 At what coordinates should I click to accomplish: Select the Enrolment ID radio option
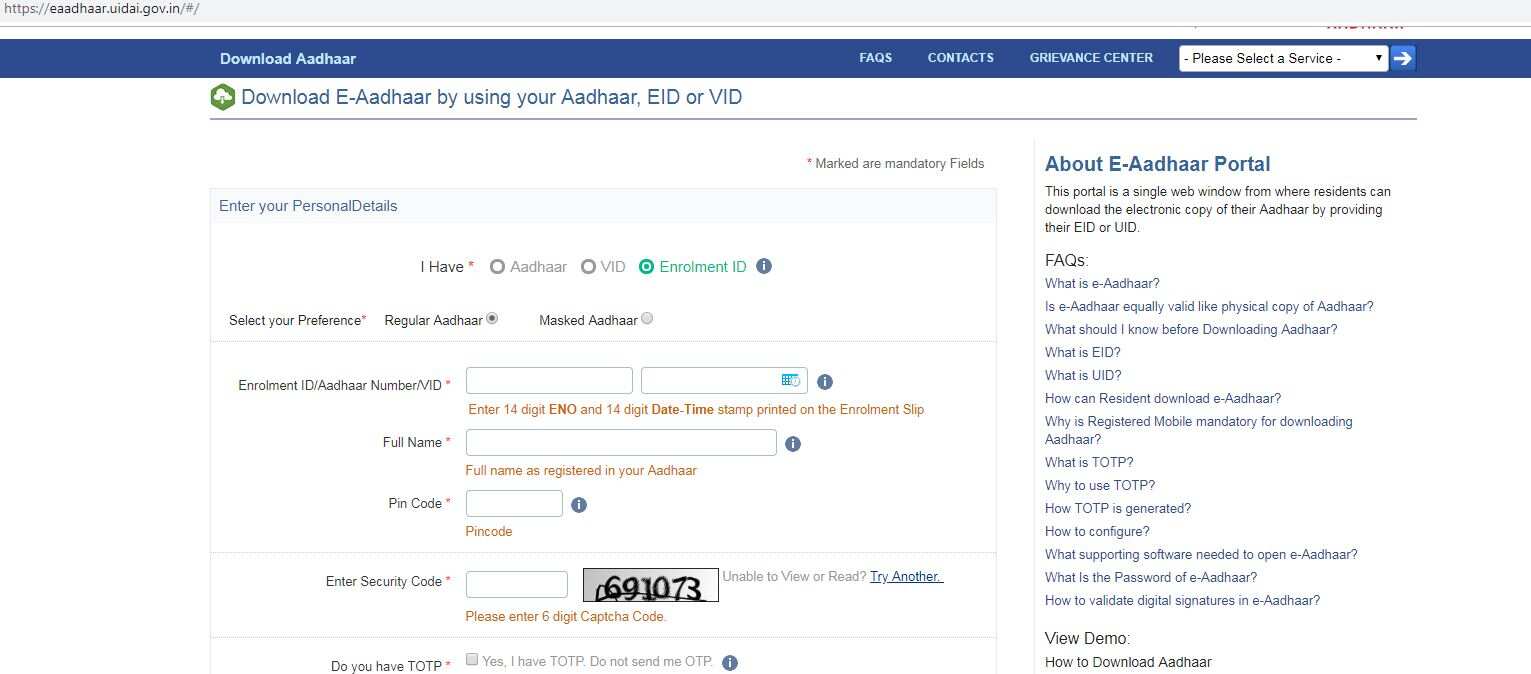(647, 267)
